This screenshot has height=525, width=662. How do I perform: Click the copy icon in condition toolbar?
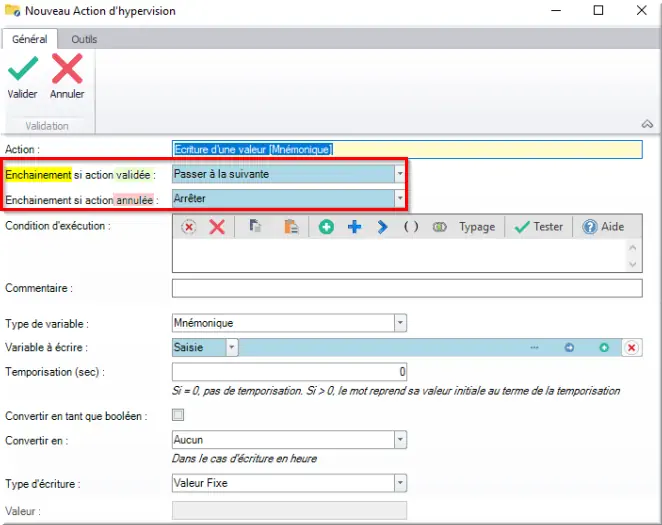point(255,227)
